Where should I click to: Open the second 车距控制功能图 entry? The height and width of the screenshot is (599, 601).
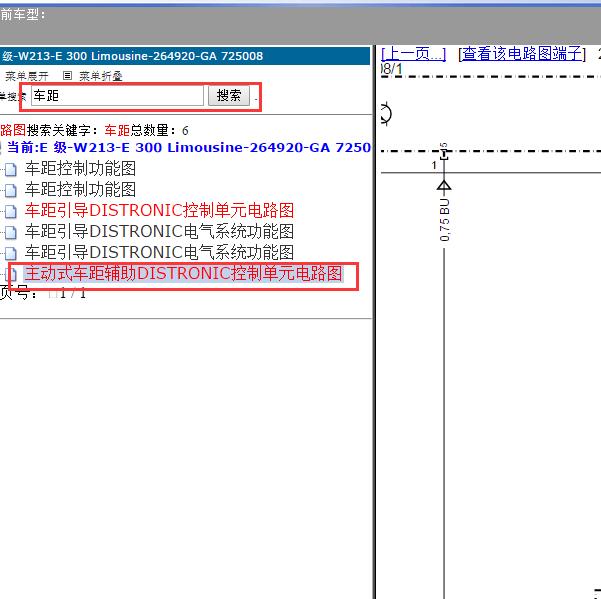(80, 189)
